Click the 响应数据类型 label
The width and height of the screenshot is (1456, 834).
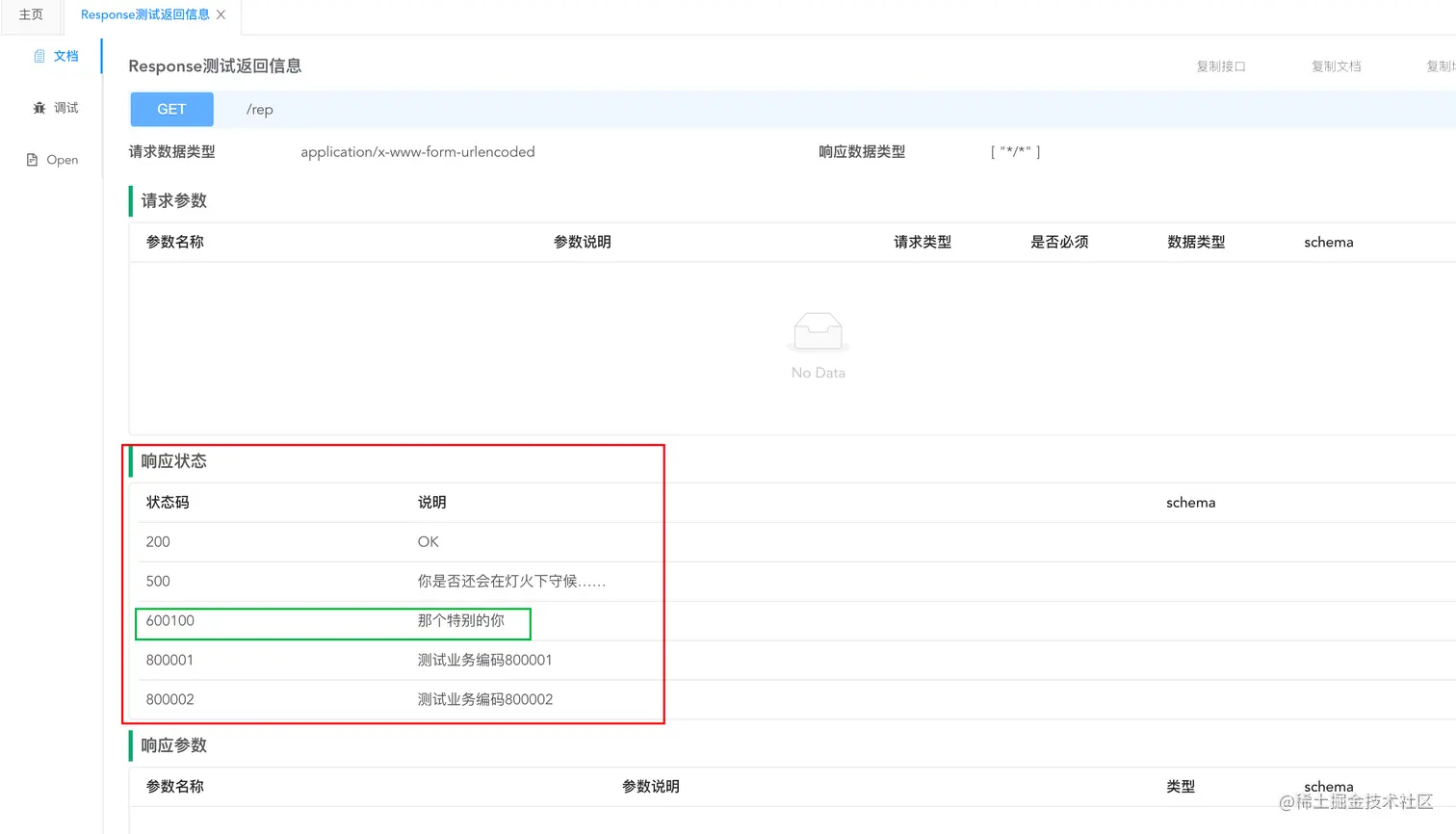click(x=862, y=151)
